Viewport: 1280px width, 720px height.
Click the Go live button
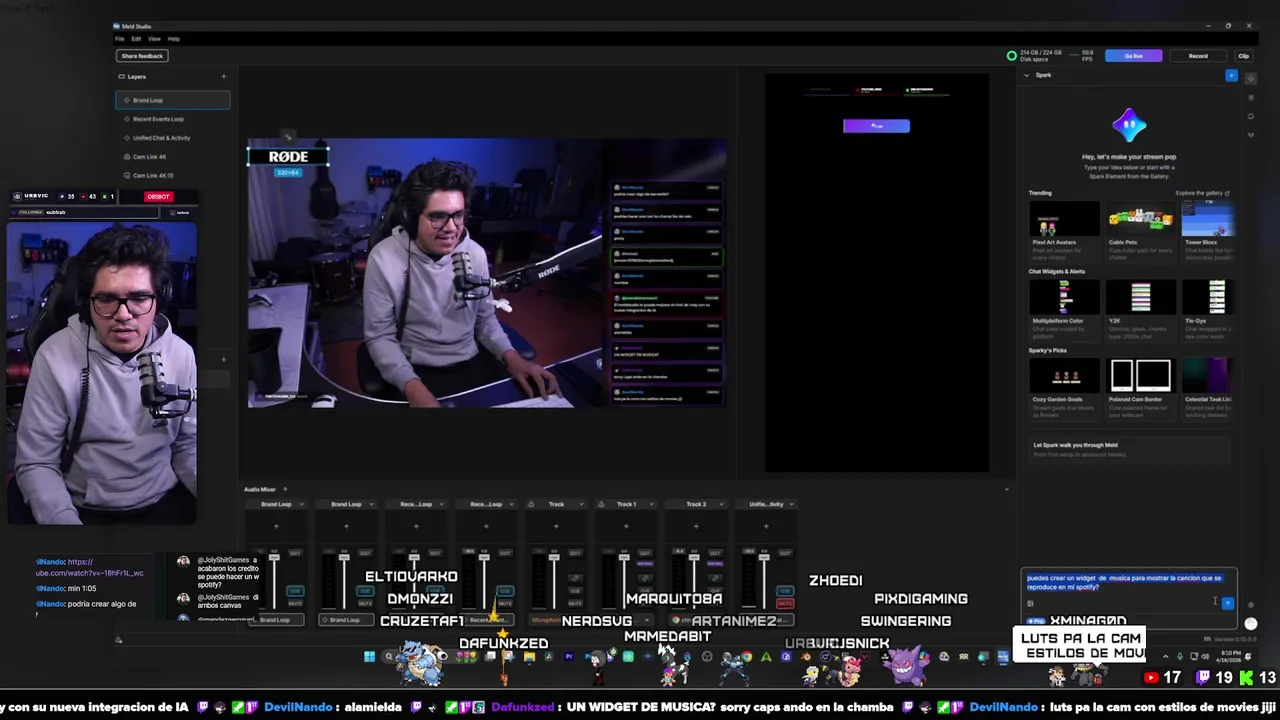point(1133,56)
